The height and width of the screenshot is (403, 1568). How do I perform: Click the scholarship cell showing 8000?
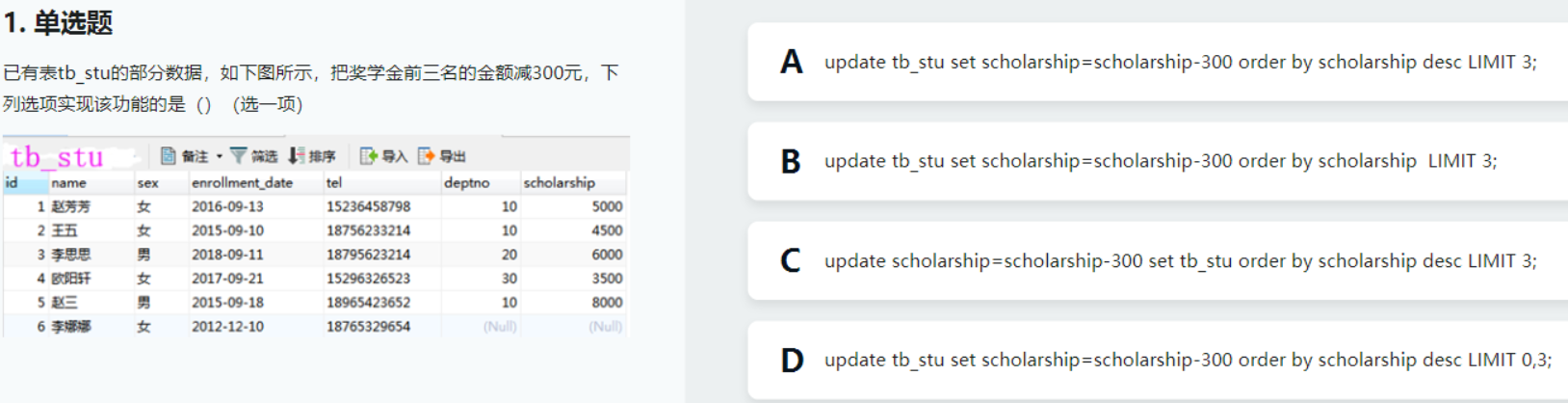(x=607, y=303)
